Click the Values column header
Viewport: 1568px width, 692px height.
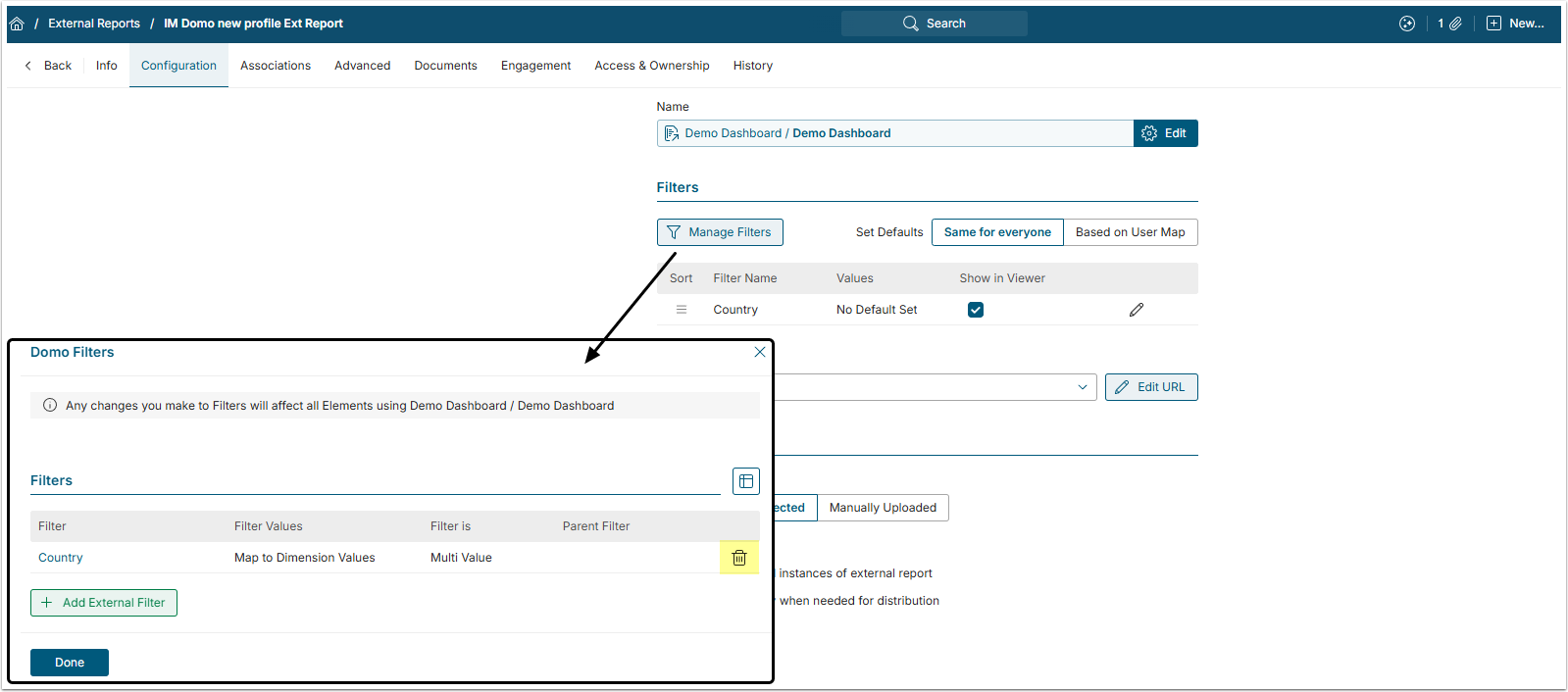click(x=855, y=278)
